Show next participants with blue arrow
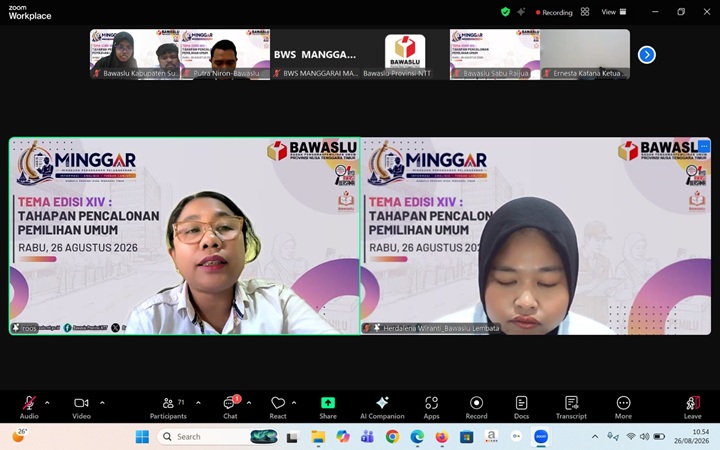The image size is (720, 450). [647, 55]
